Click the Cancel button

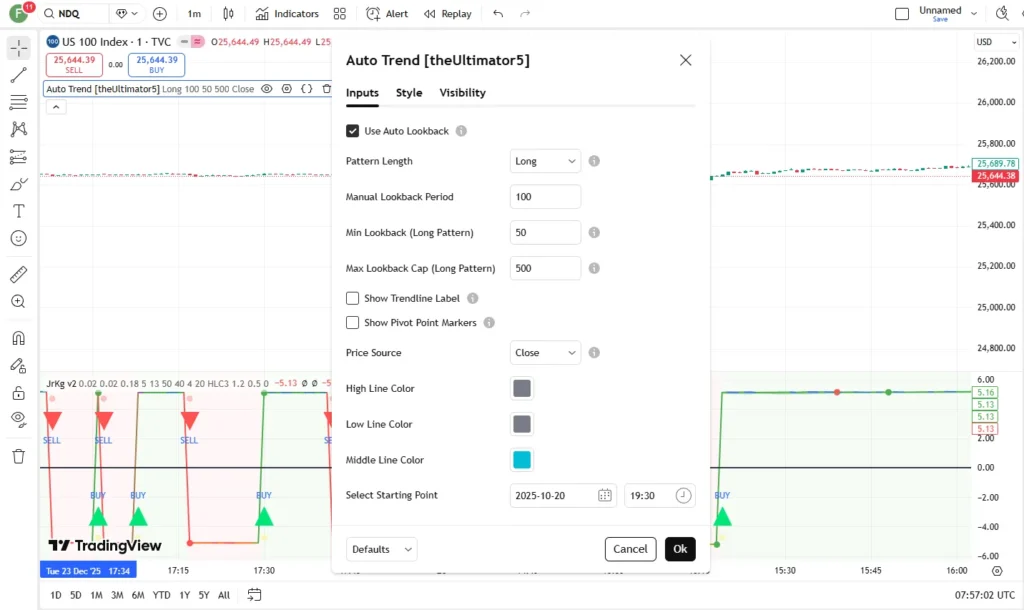coord(630,549)
